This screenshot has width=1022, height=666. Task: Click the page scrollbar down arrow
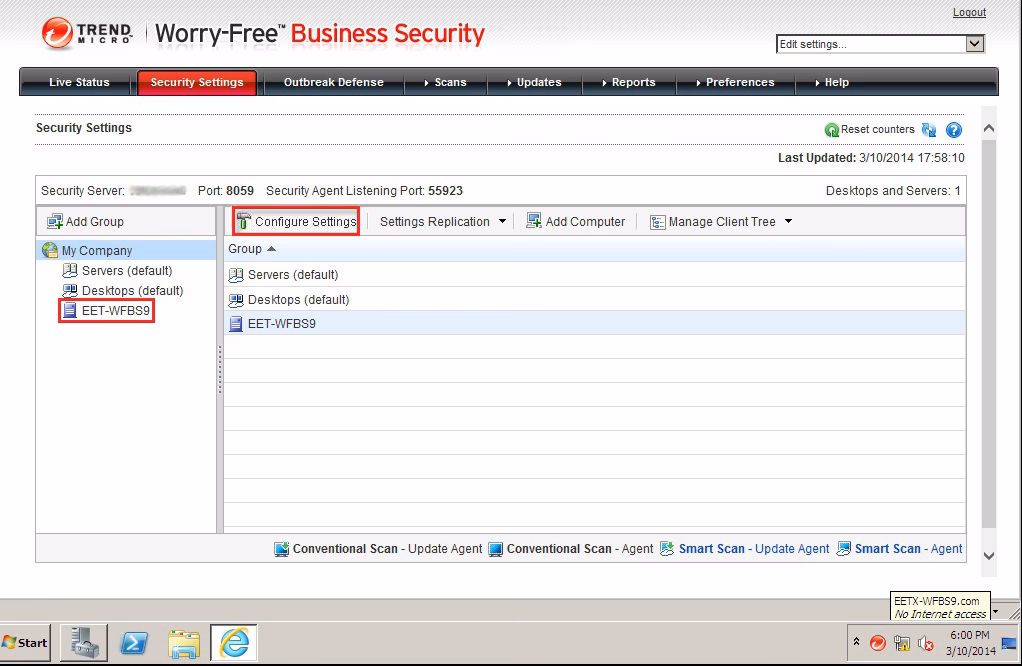pos(989,556)
